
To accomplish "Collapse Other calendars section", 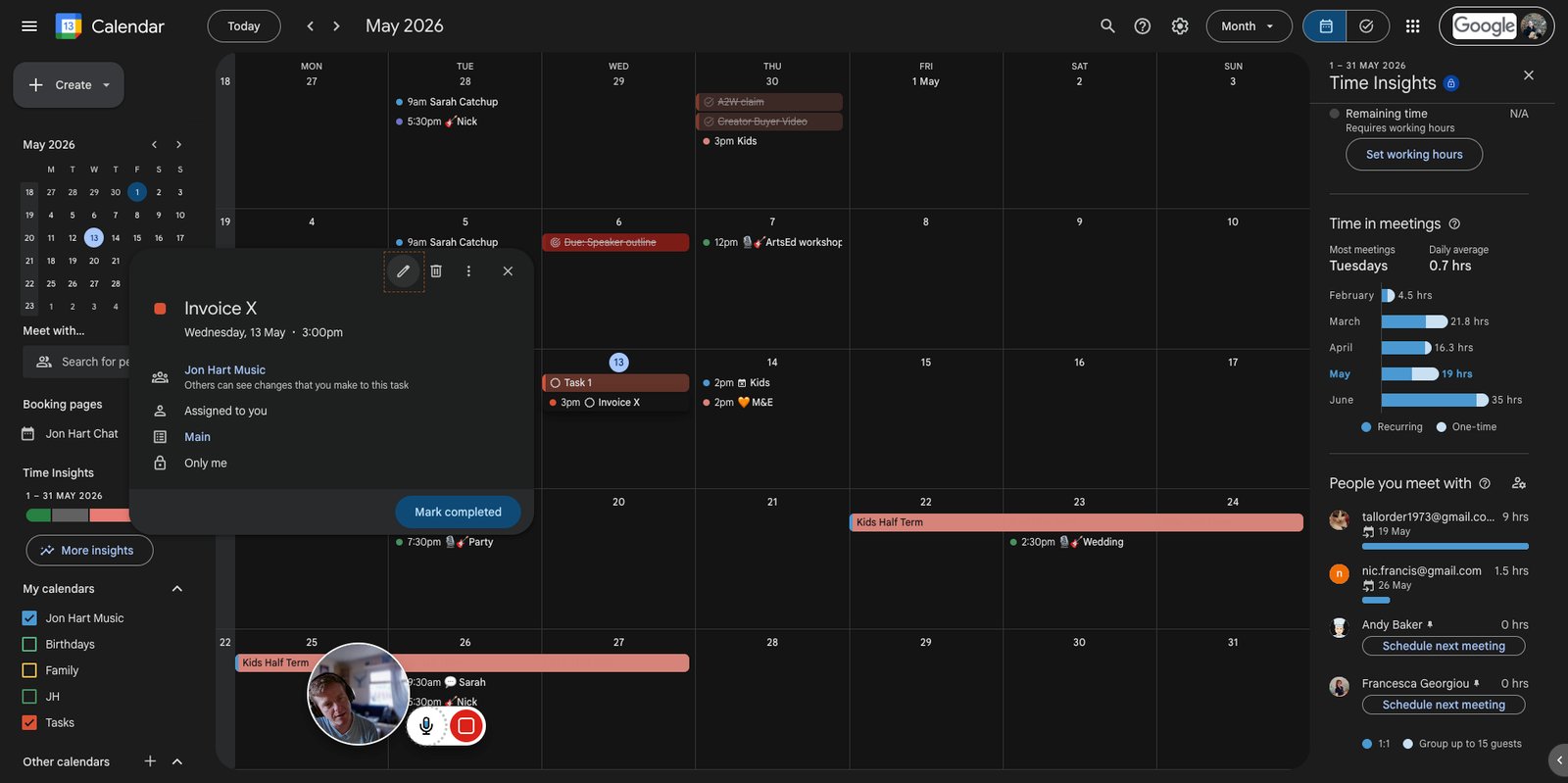I will click(x=177, y=761).
